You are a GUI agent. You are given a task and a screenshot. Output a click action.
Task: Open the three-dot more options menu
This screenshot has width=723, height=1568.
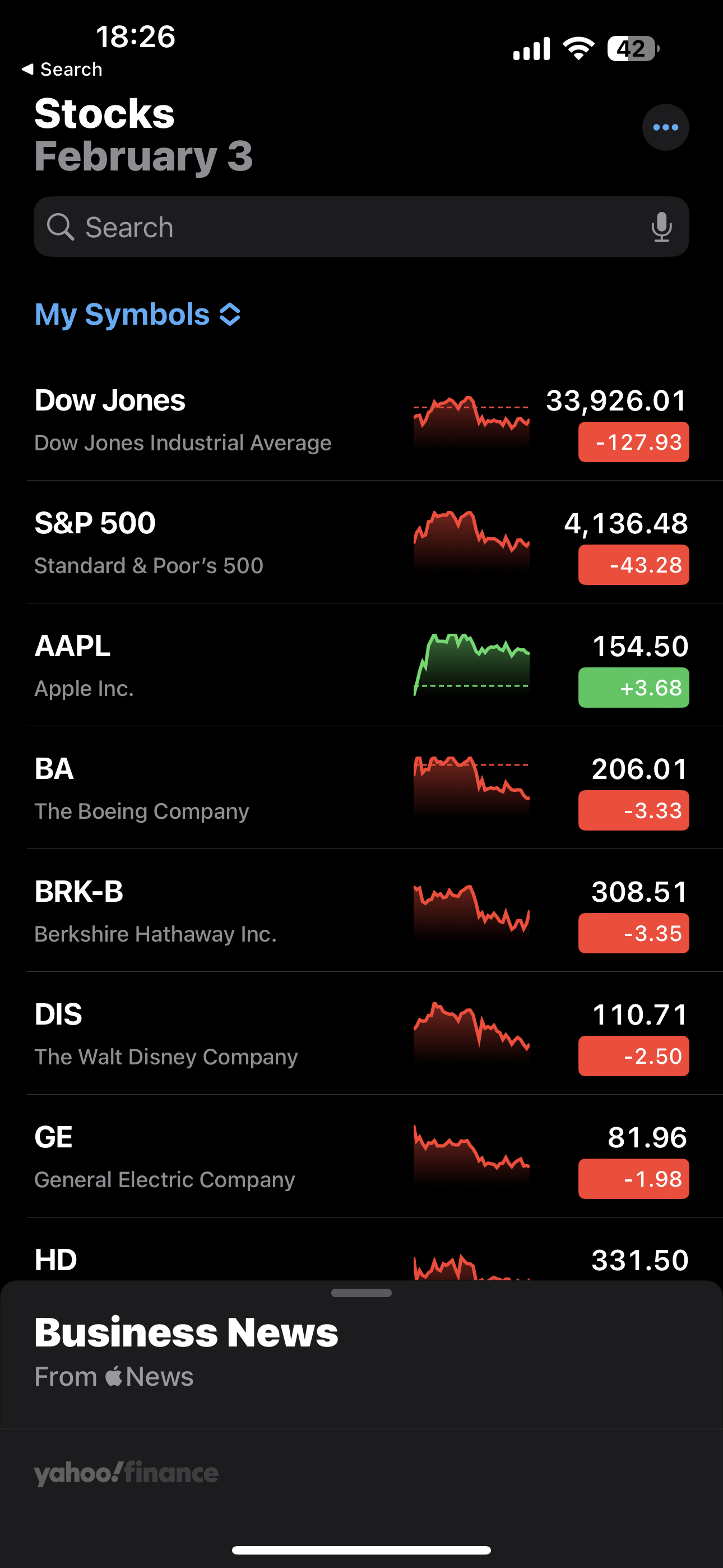click(x=665, y=127)
